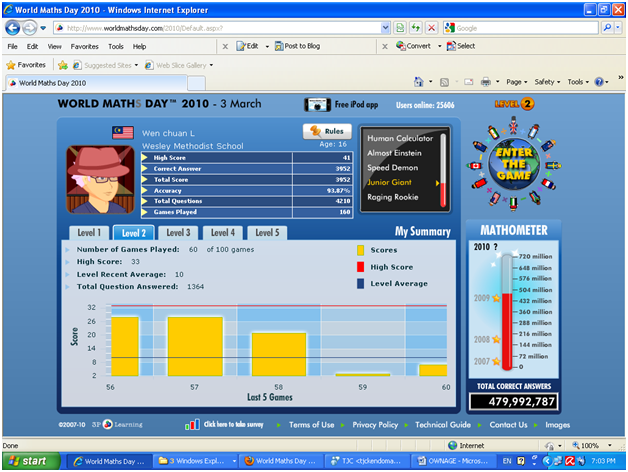628x472 pixels.
Task: Select the World Maths Day 2010 tab
Action: [96, 83]
